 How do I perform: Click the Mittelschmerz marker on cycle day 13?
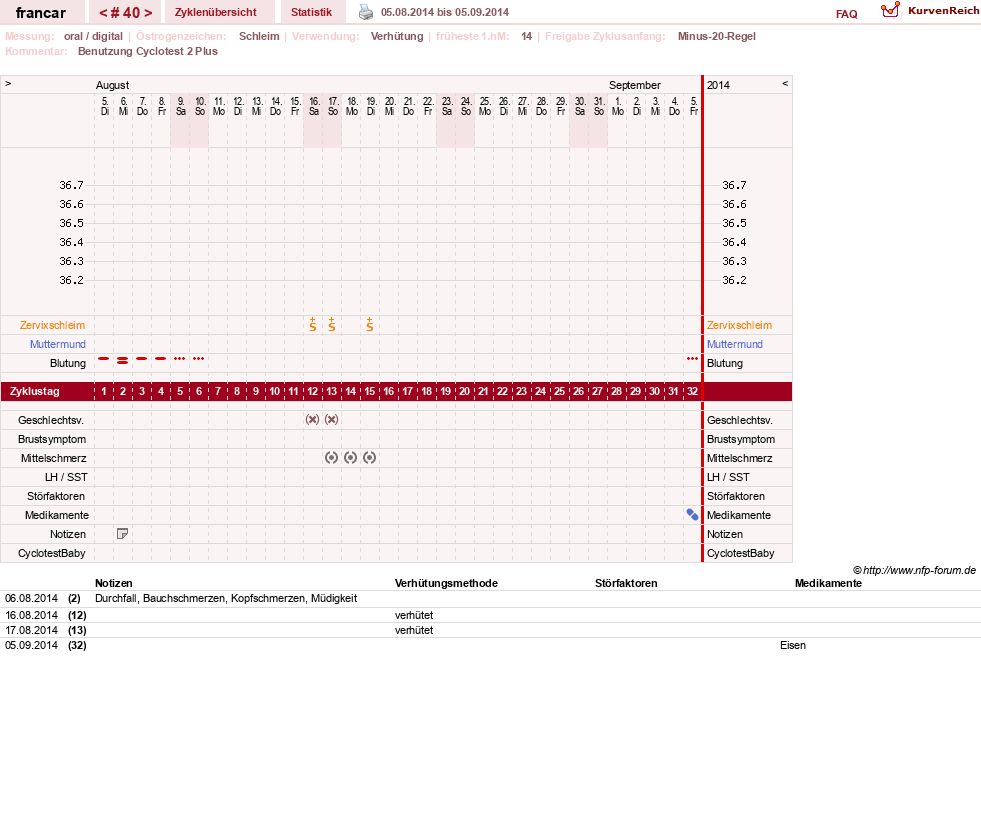click(x=332, y=457)
